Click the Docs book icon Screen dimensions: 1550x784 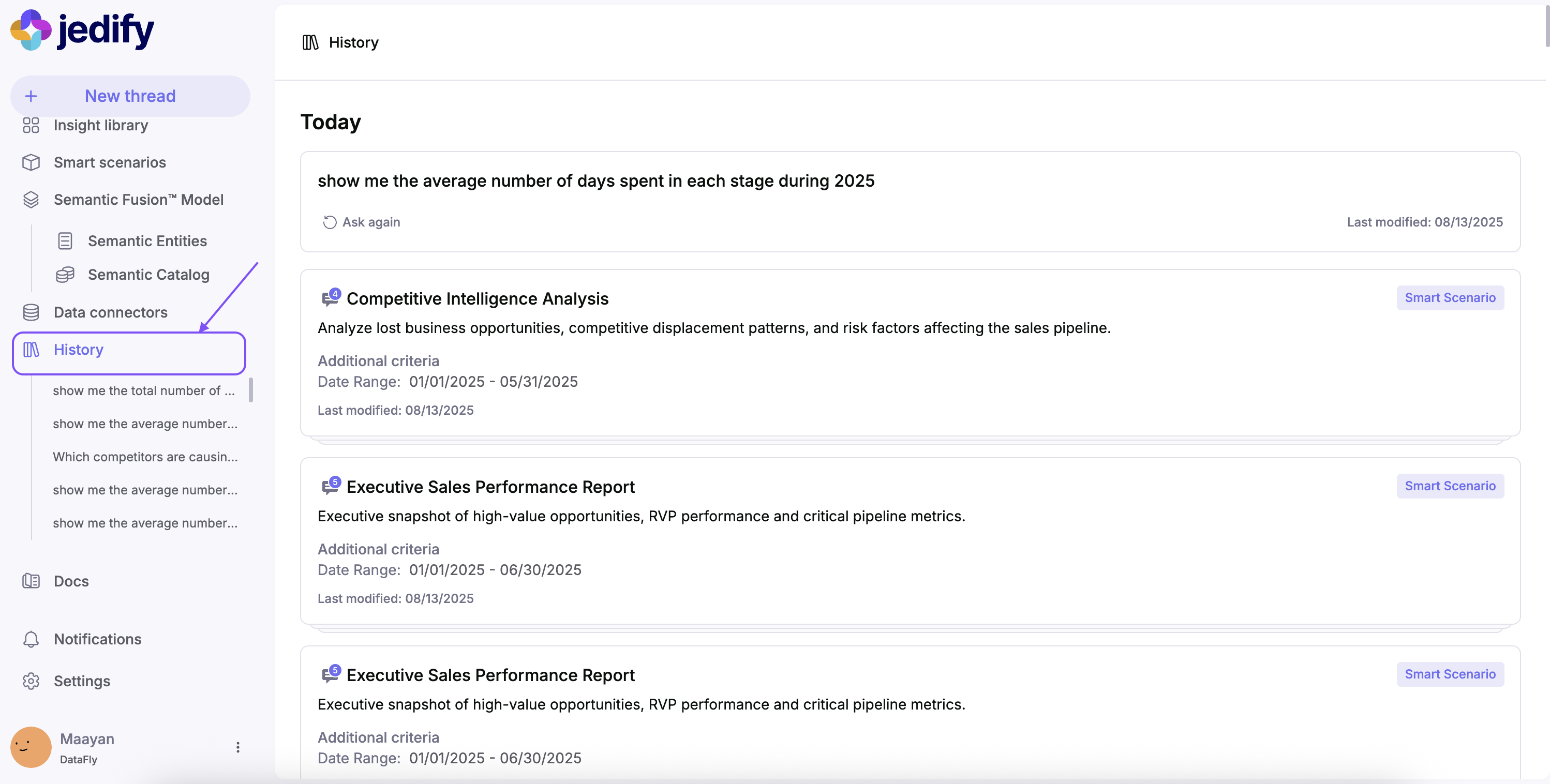[x=31, y=581]
